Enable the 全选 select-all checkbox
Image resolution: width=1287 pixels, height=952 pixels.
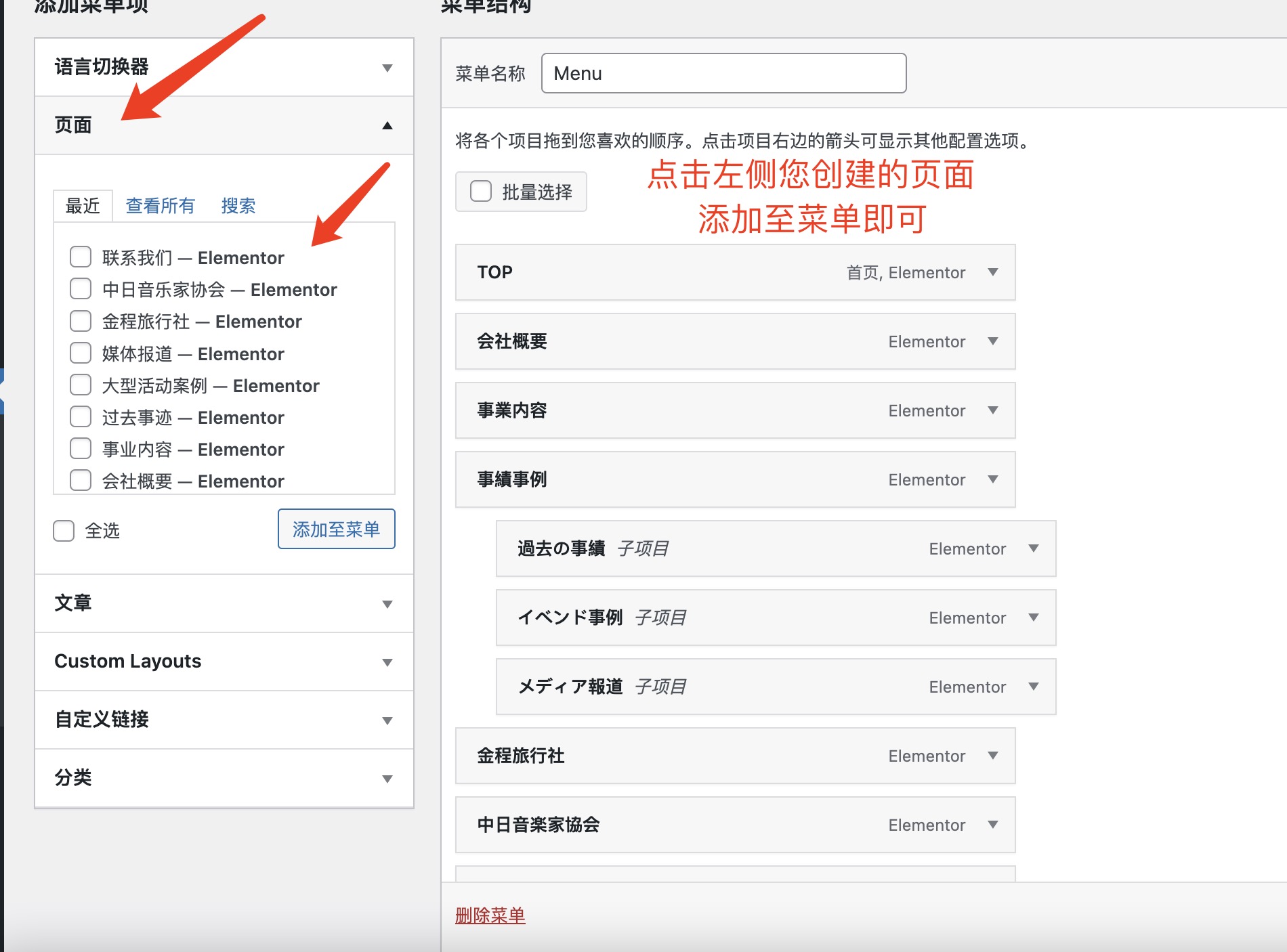(x=64, y=531)
